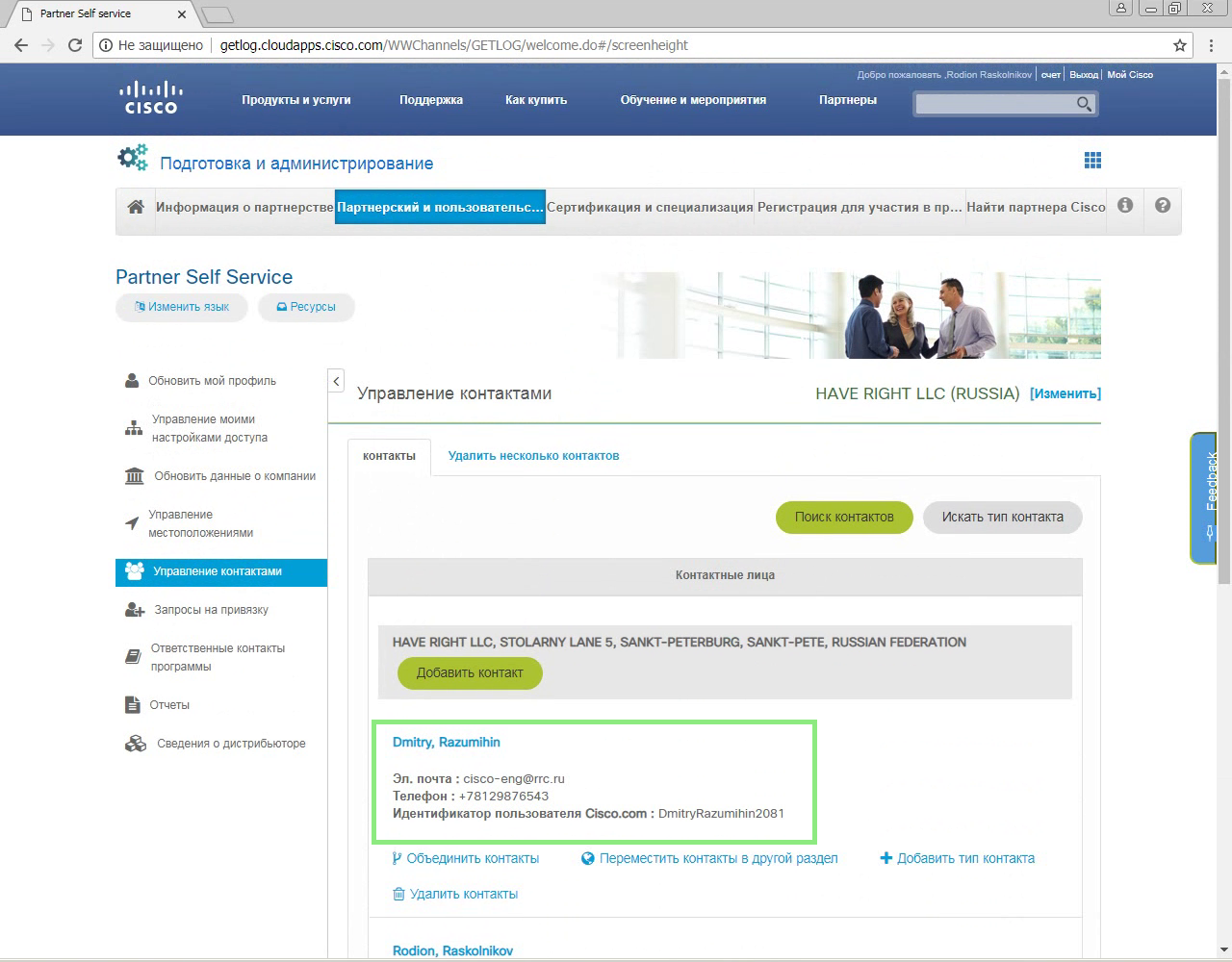Open Партнеры in the header
Viewport: 1232px width, 962px height.
(848, 100)
